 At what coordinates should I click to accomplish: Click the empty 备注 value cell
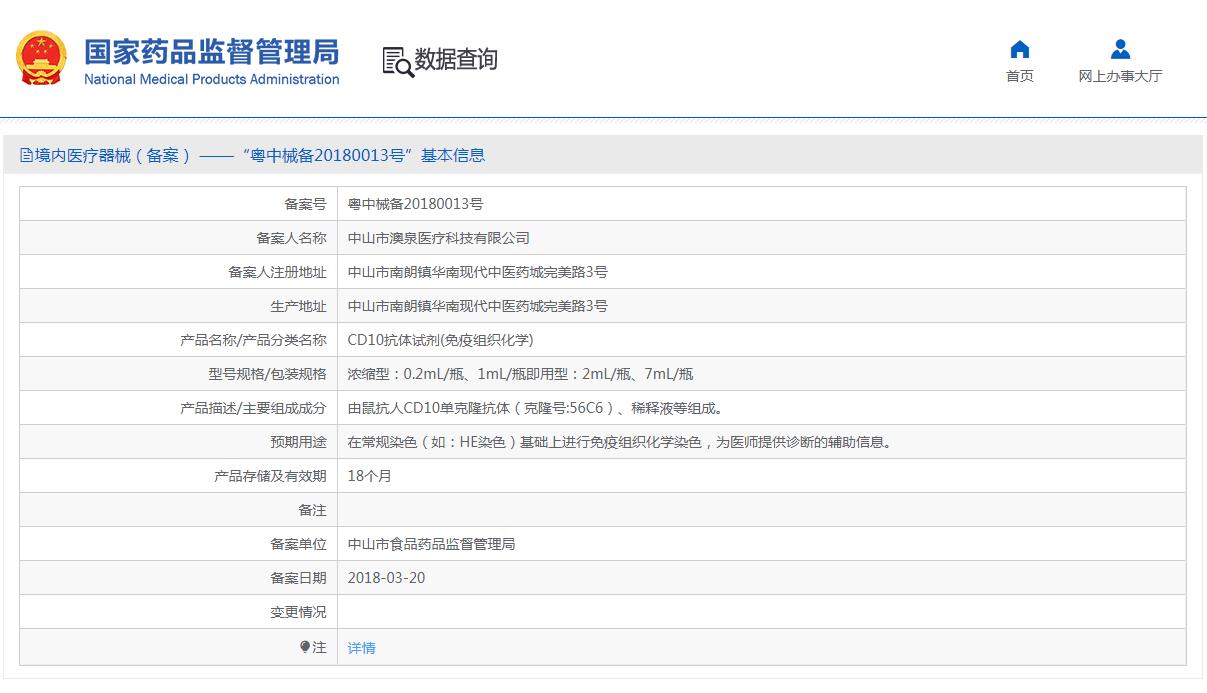pyautogui.click(x=762, y=510)
